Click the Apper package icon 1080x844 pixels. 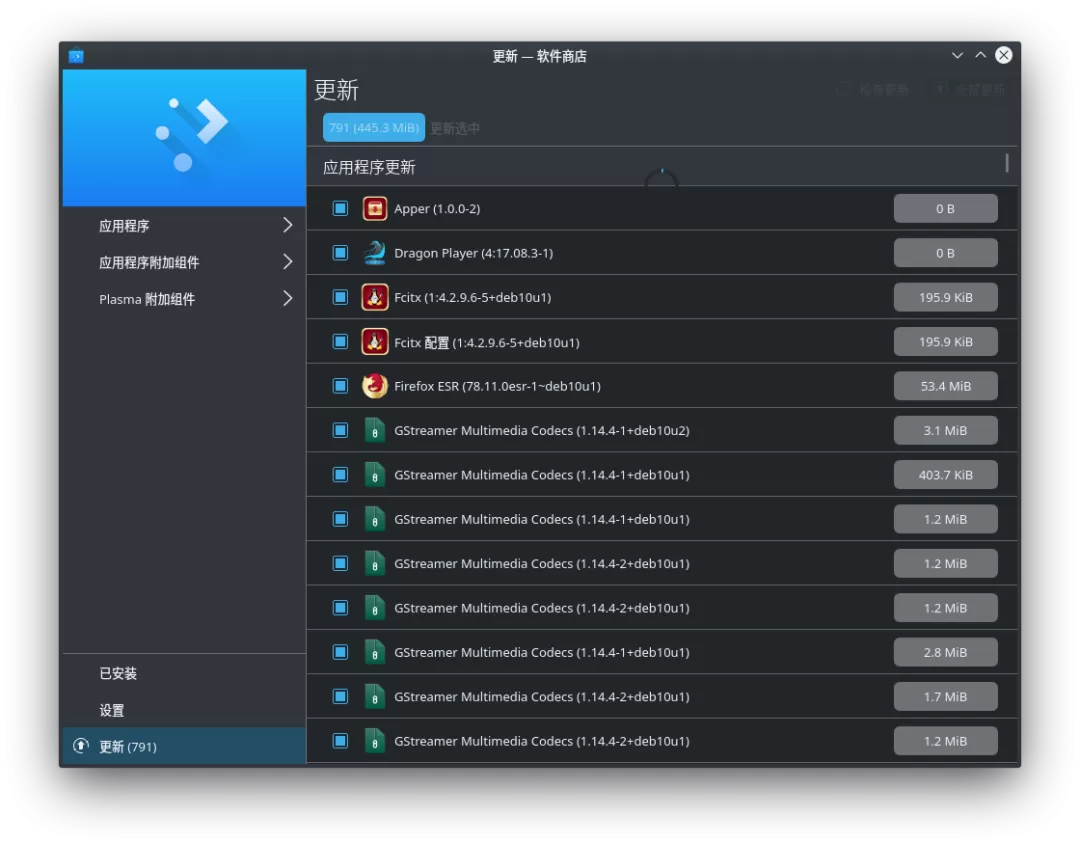click(x=375, y=208)
